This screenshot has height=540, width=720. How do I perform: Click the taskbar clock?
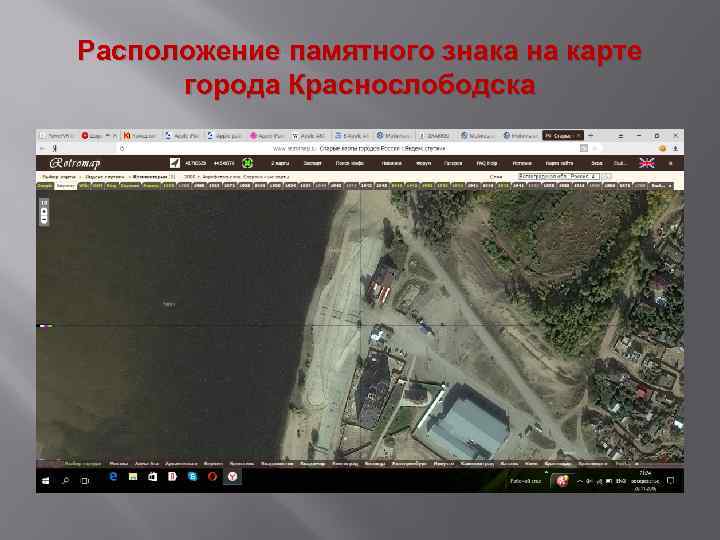(x=645, y=481)
